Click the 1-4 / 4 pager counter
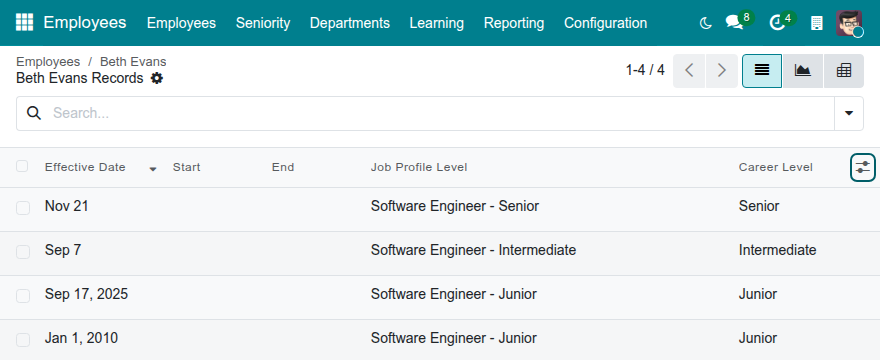This screenshot has height=360, width=880. pyautogui.click(x=645, y=70)
